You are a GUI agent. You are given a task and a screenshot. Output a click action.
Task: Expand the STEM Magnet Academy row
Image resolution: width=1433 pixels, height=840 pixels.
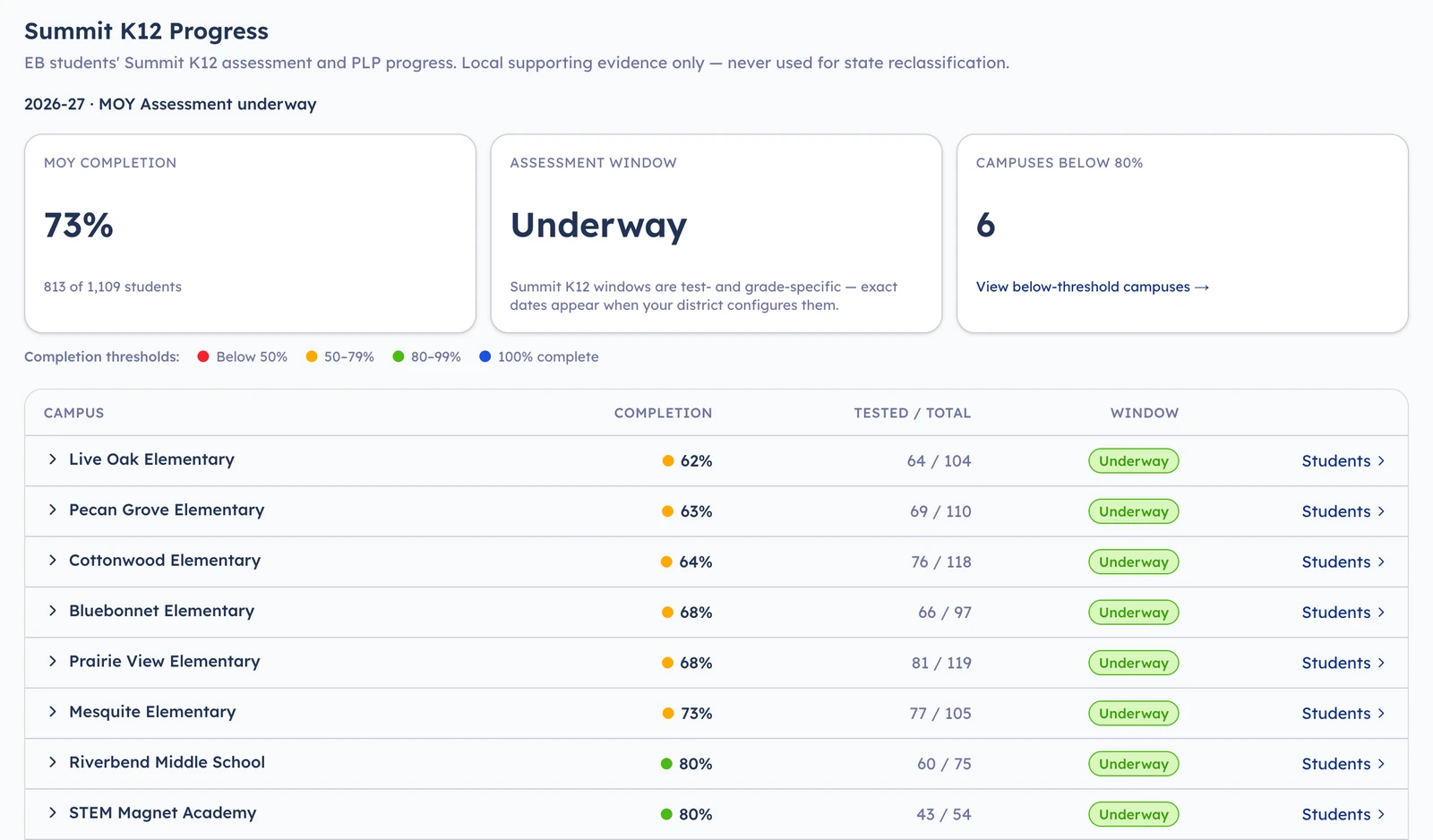coord(53,812)
